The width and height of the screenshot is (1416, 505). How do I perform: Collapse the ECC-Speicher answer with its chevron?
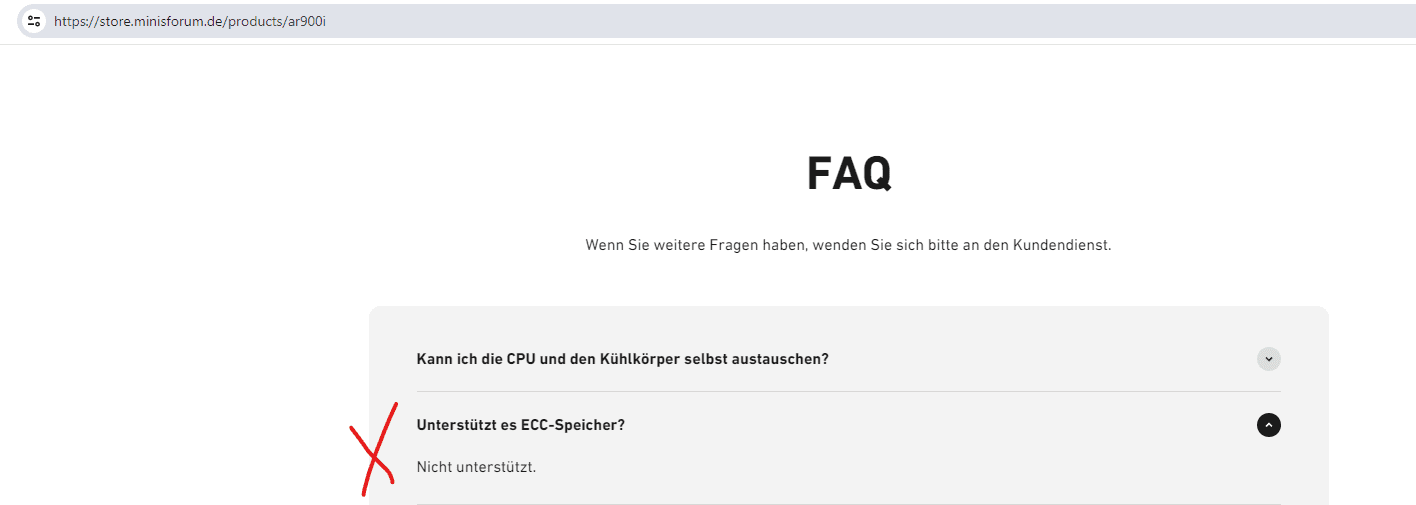tap(1268, 425)
